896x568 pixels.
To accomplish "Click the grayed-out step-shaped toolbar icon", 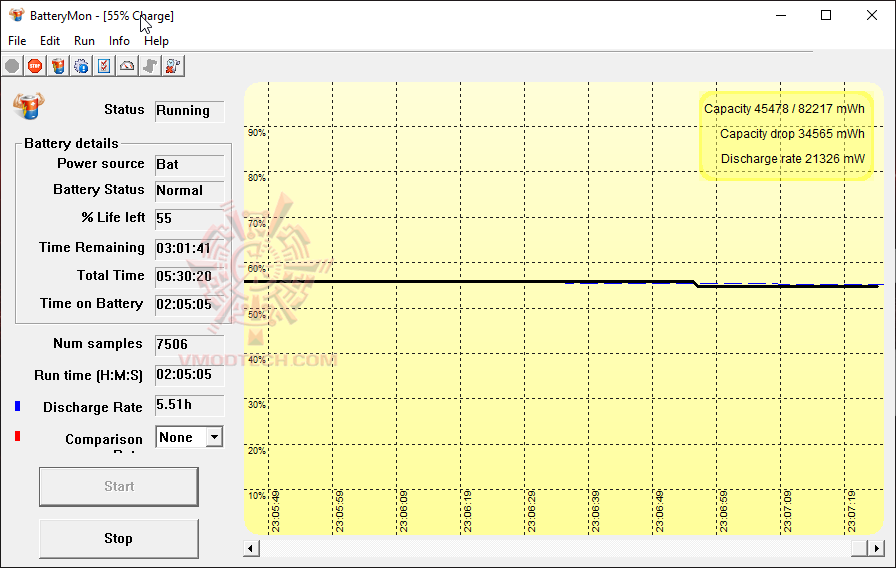I will 150,66.
